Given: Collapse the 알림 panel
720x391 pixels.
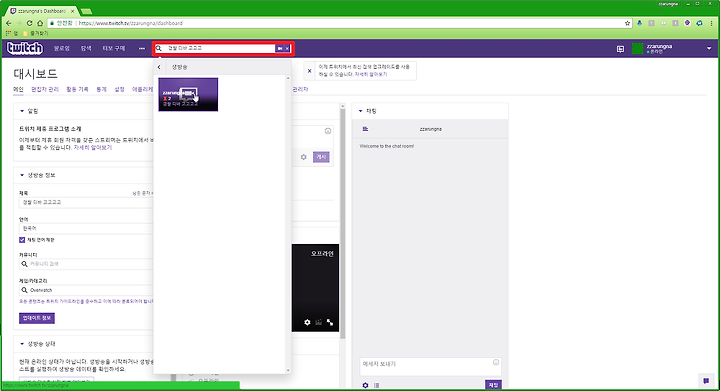Looking at the screenshot, I should [22, 111].
